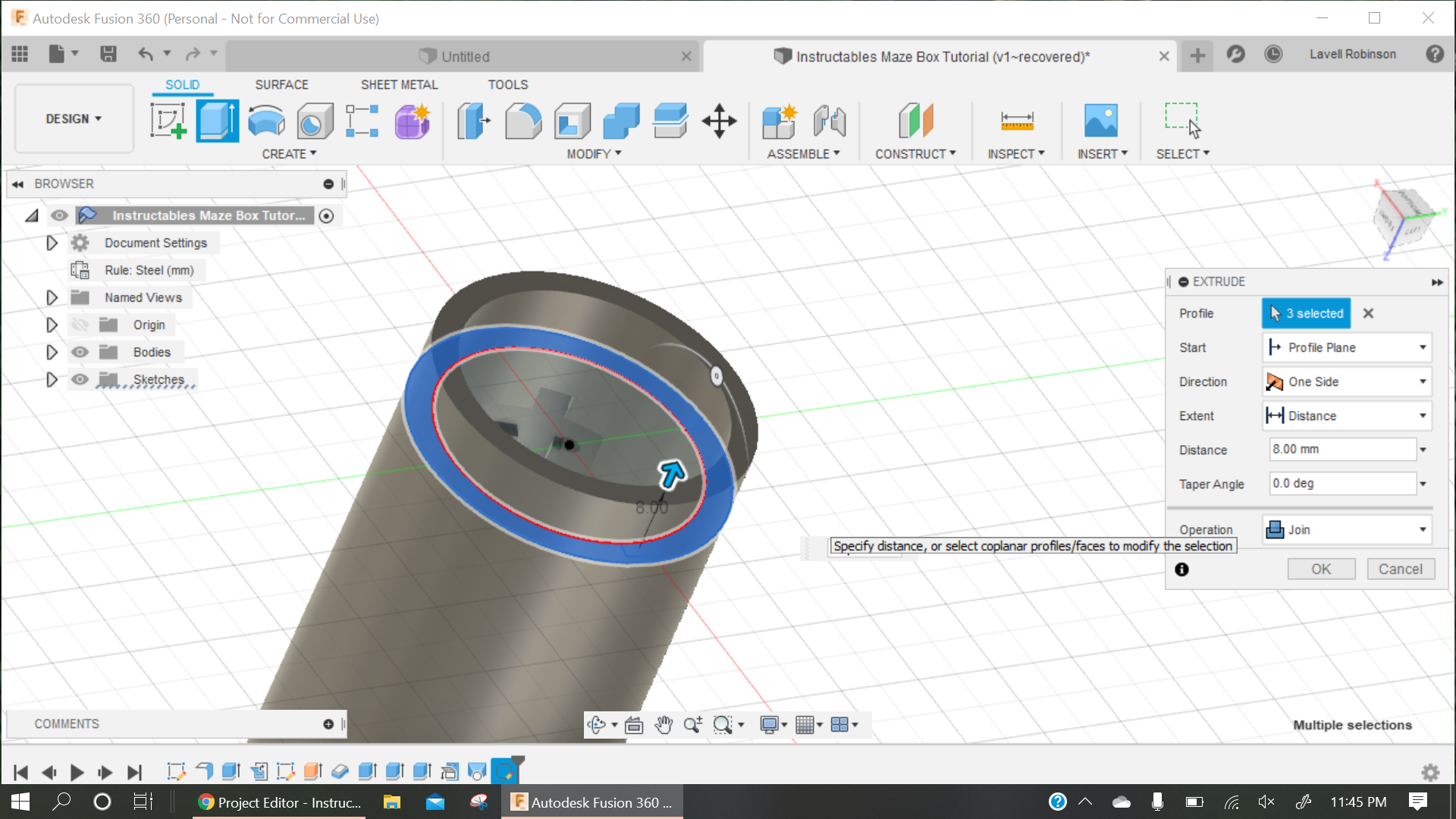Go to timeline start
Viewport: 1456px width, 819px height.
pyautogui.click(x=20, y=772)
